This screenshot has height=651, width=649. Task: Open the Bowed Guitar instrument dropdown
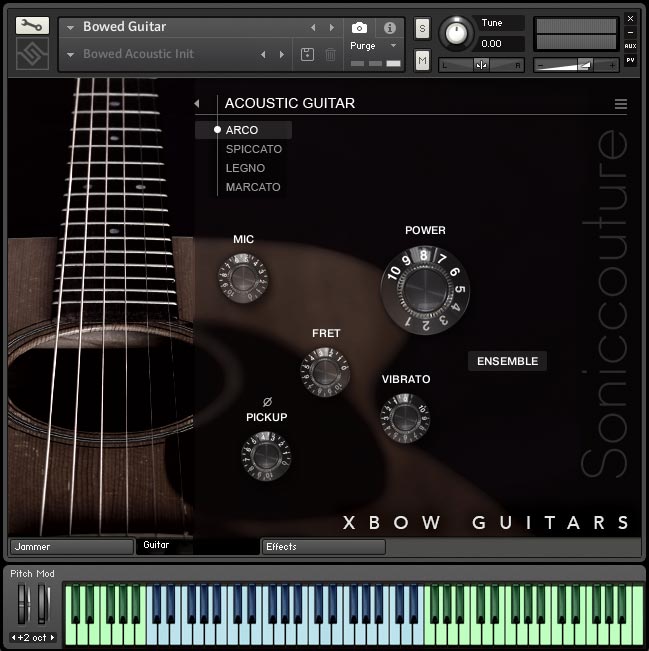pos(71,28)
